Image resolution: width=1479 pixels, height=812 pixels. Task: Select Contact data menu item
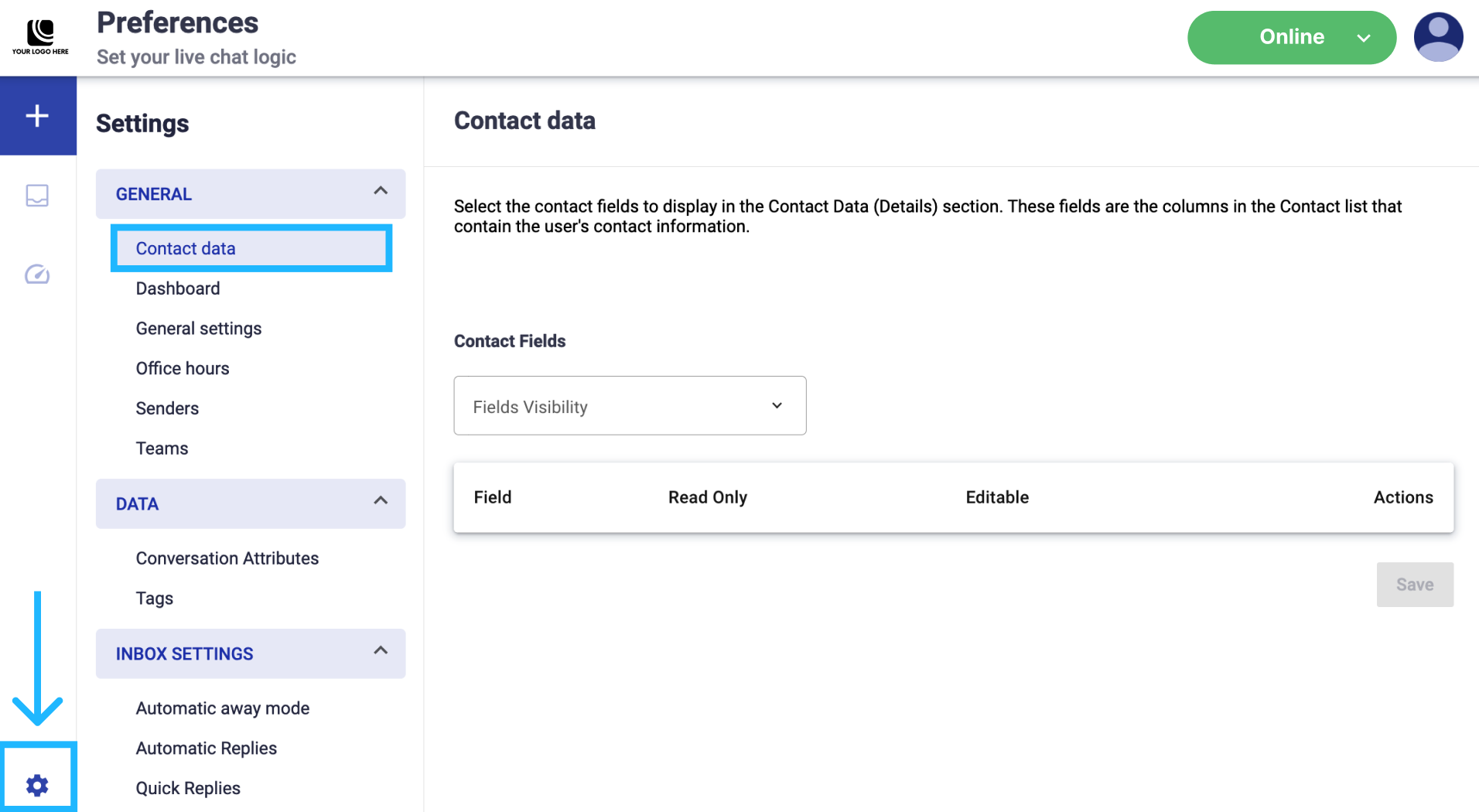click(186, 248)
